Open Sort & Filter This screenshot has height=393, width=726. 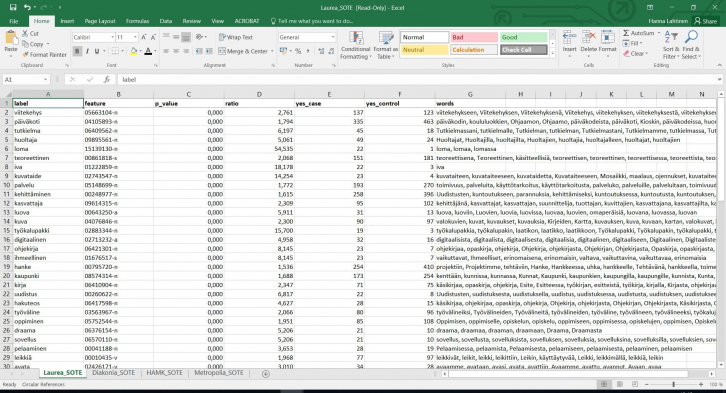pyautogui.click(x=671, y=45)
